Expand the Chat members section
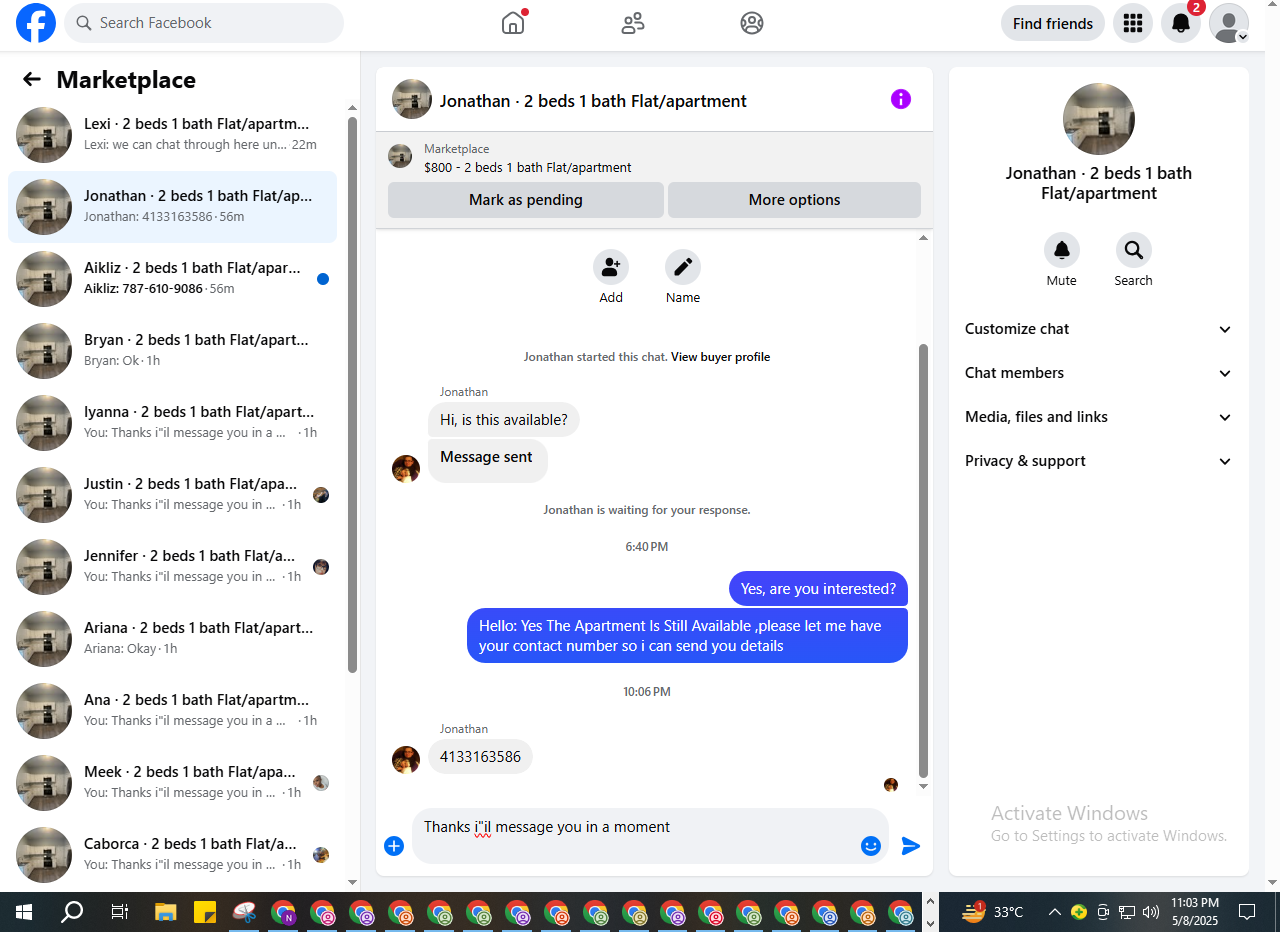 [x=1099, y=373]
